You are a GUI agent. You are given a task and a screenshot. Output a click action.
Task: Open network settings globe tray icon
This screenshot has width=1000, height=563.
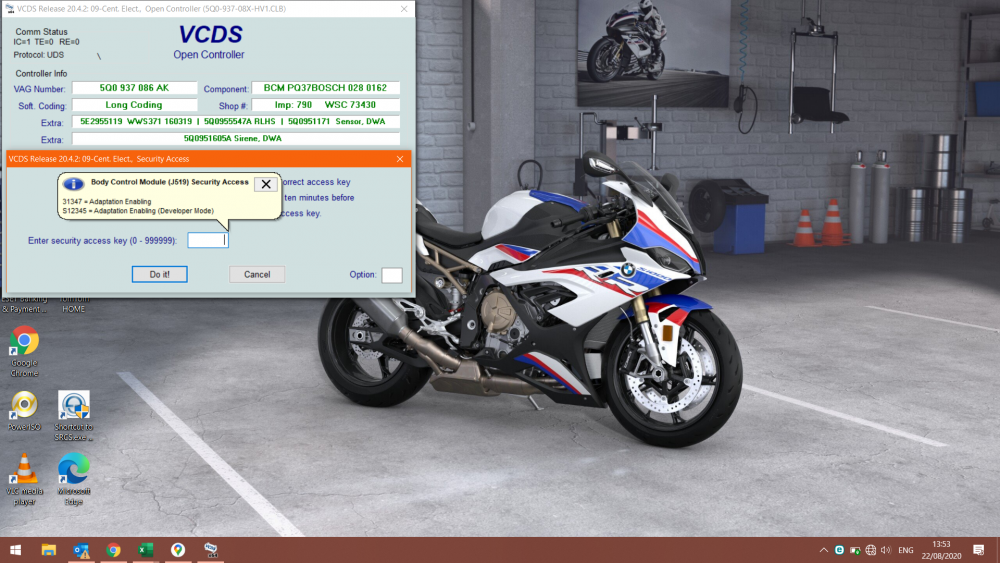pos(871,550)
